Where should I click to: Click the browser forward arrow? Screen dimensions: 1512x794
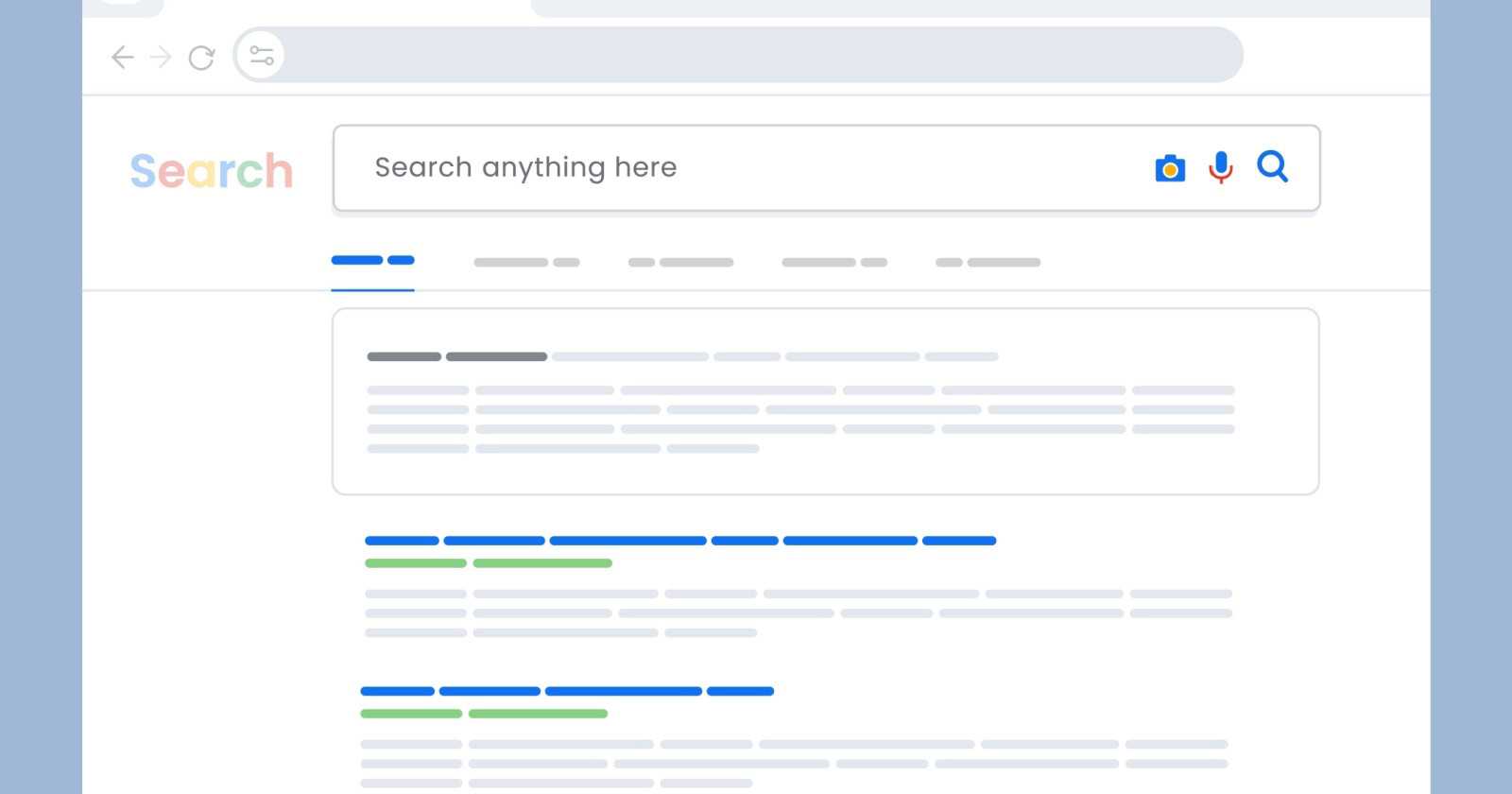pos(162,58)
